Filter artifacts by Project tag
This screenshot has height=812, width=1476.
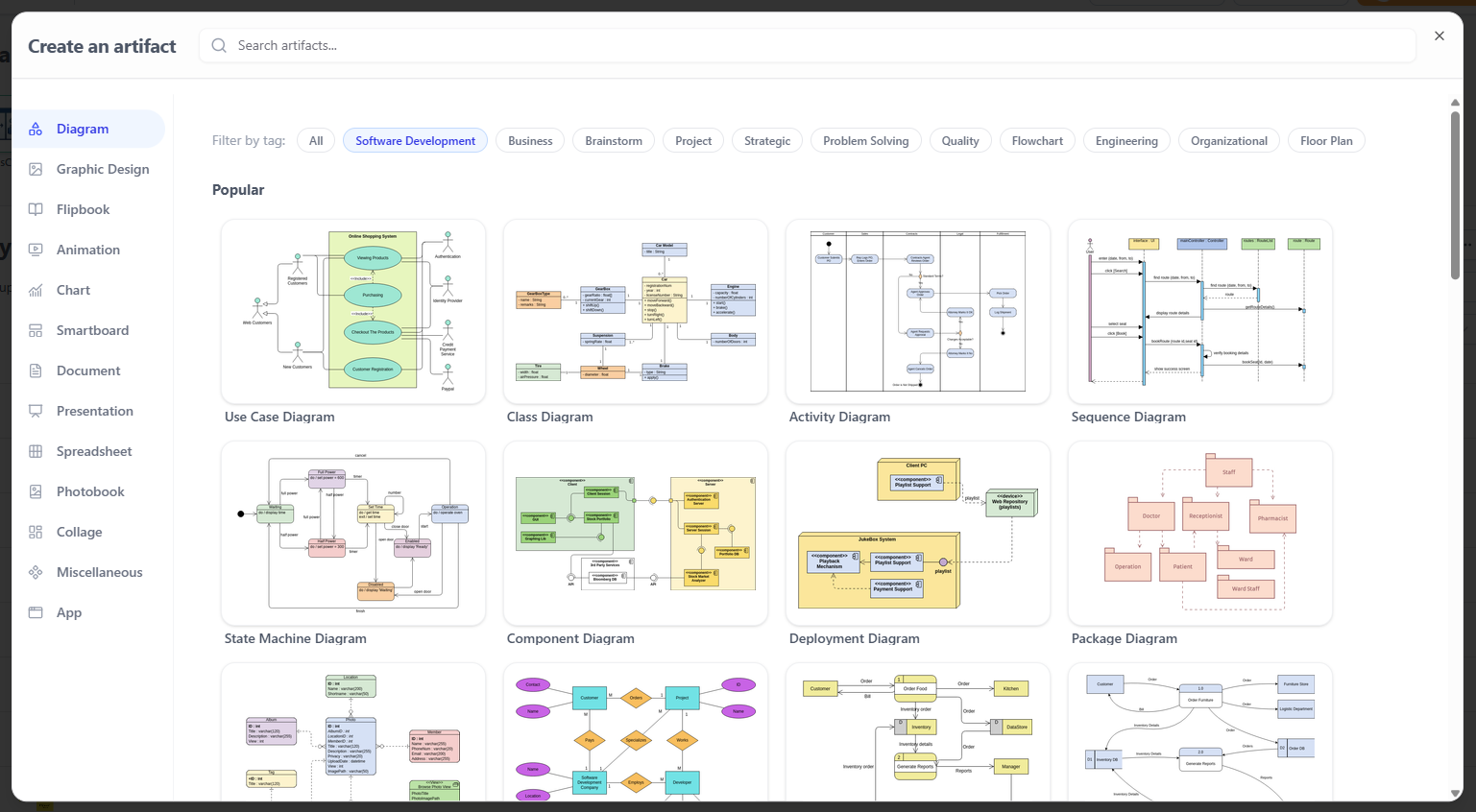(x=693, y=140)
